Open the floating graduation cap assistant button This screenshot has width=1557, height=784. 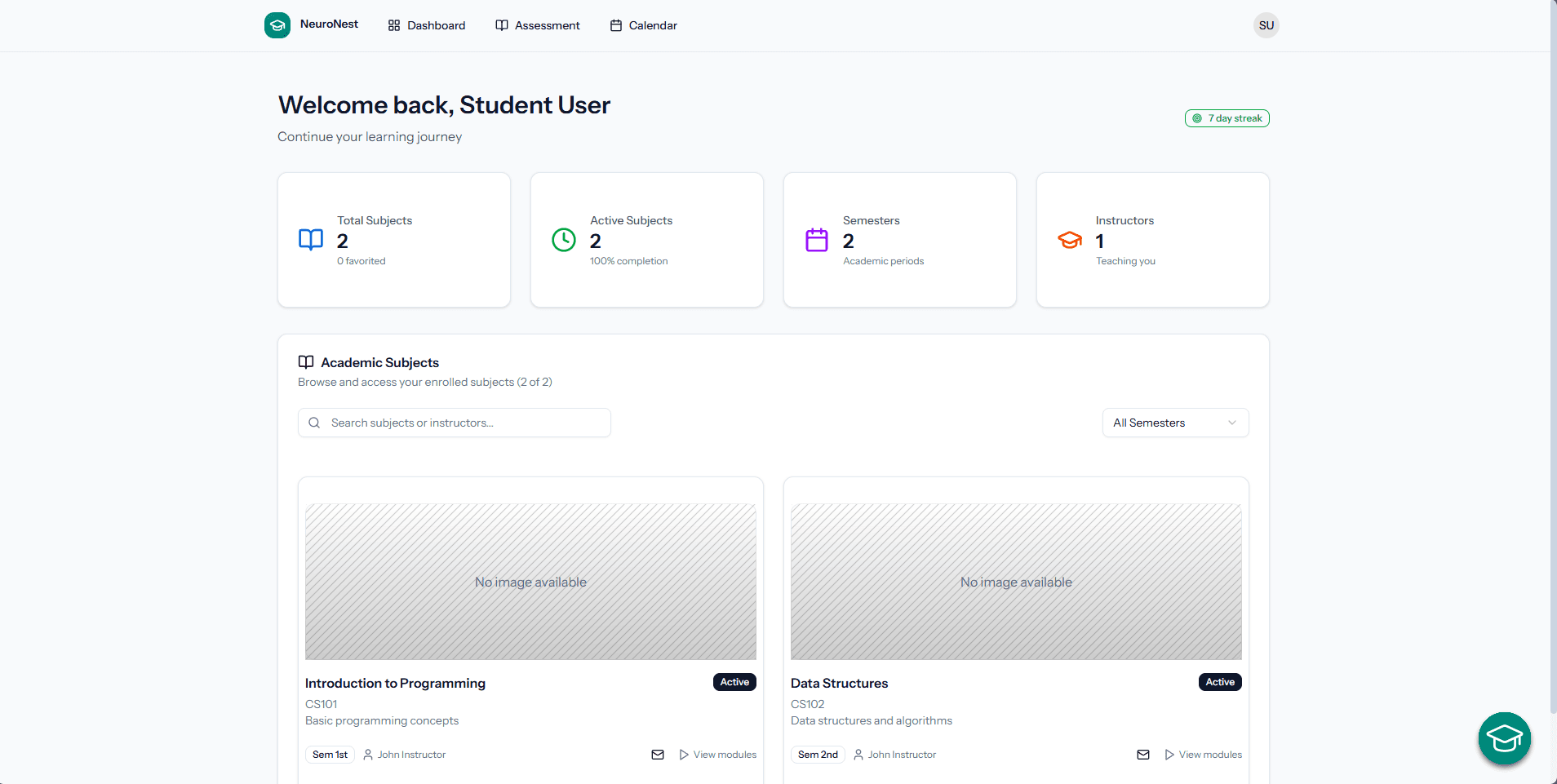tap(1504, 738)
